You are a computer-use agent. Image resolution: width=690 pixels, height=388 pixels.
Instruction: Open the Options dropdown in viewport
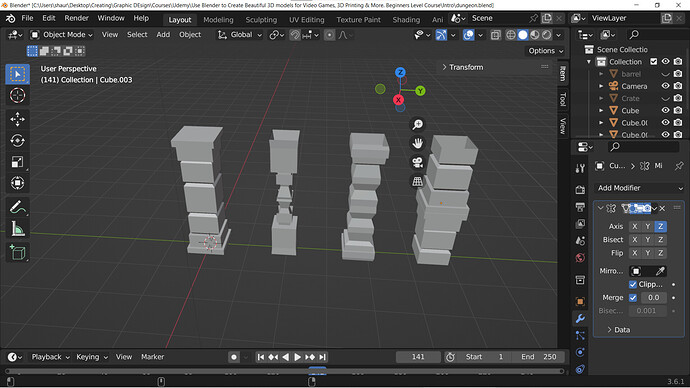(546, 51)
